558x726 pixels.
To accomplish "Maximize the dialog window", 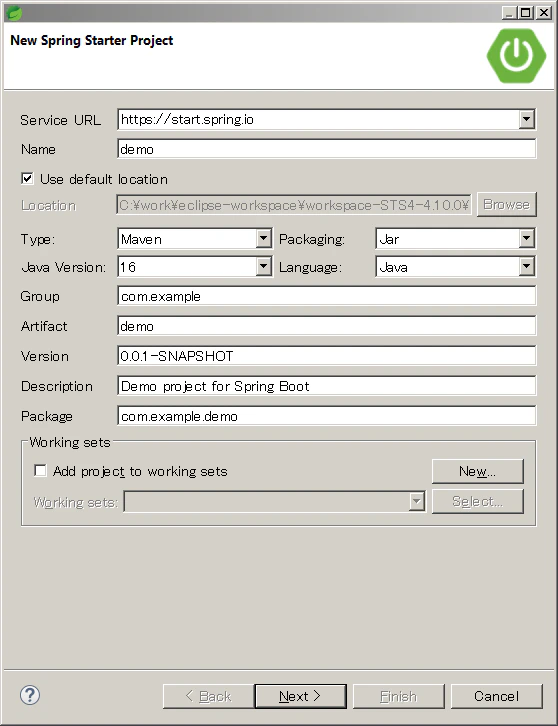I will [x=526, y=13].
